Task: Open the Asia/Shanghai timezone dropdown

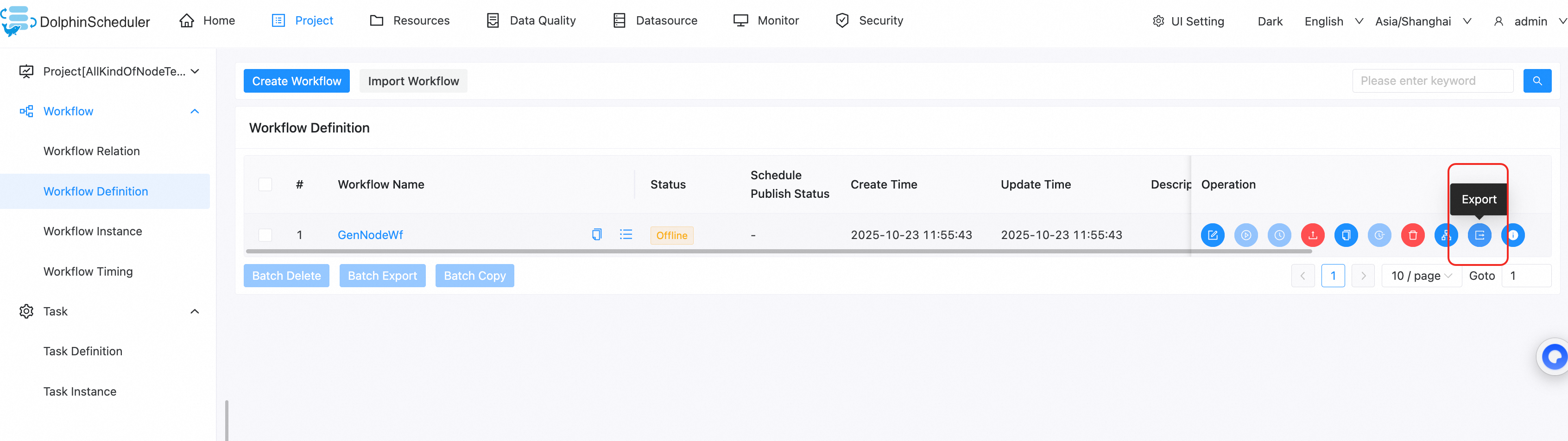Action: [1423, 21]
